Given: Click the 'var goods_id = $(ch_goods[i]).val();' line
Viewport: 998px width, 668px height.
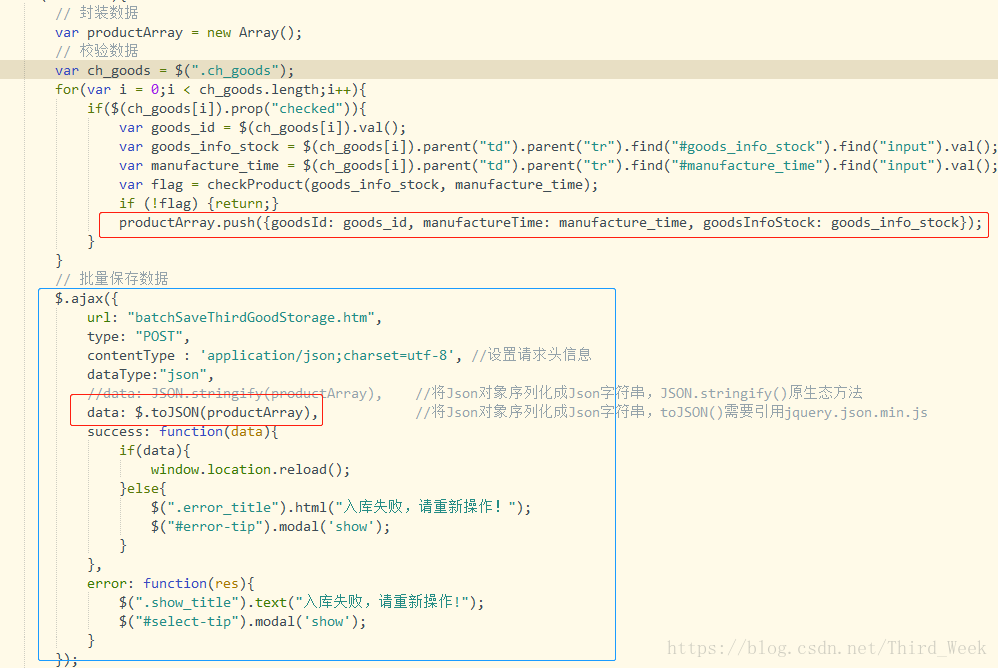Looking at the screenshot, I should [x=262, y=128].
